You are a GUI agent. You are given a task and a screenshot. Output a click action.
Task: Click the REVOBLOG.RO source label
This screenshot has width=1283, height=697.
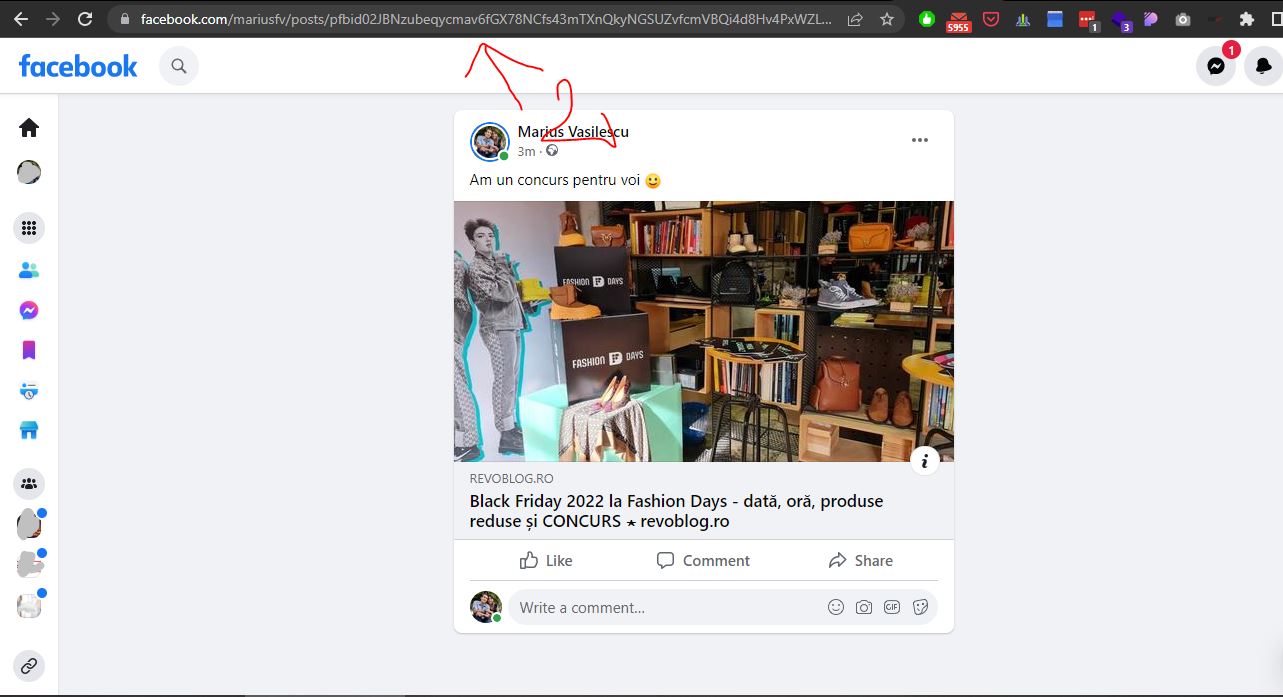(x=511, y=479)
